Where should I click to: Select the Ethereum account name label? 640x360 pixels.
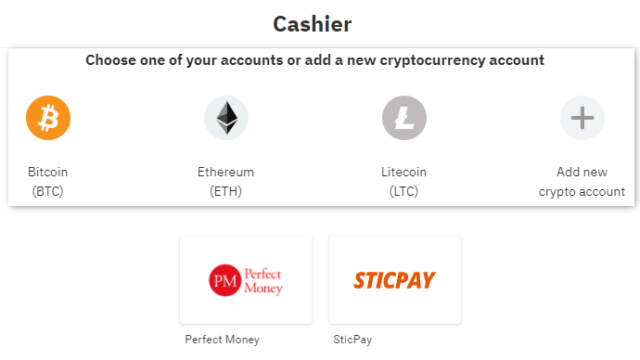(x=226, y=172)
